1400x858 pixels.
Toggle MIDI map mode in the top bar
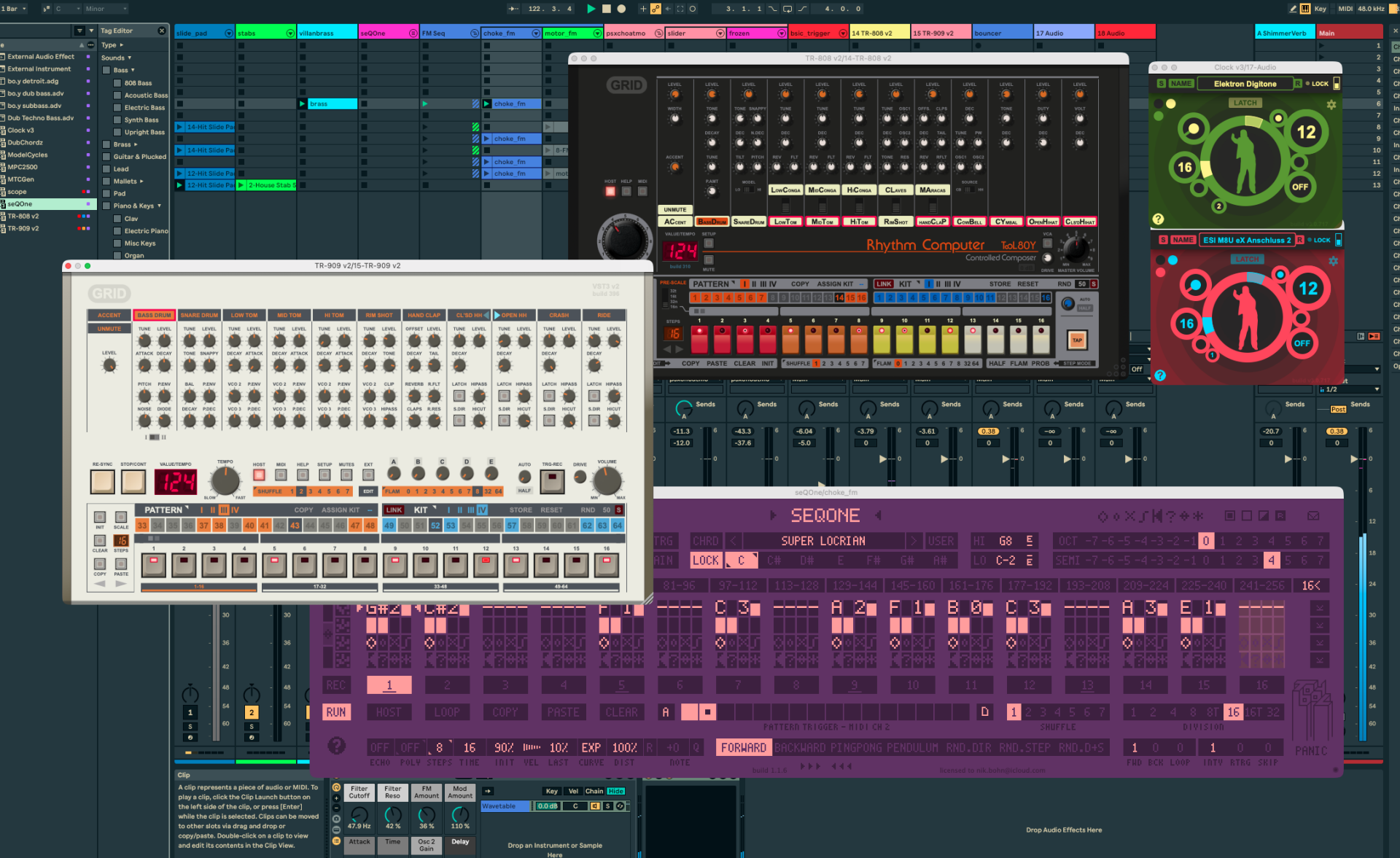(1345, 9)
